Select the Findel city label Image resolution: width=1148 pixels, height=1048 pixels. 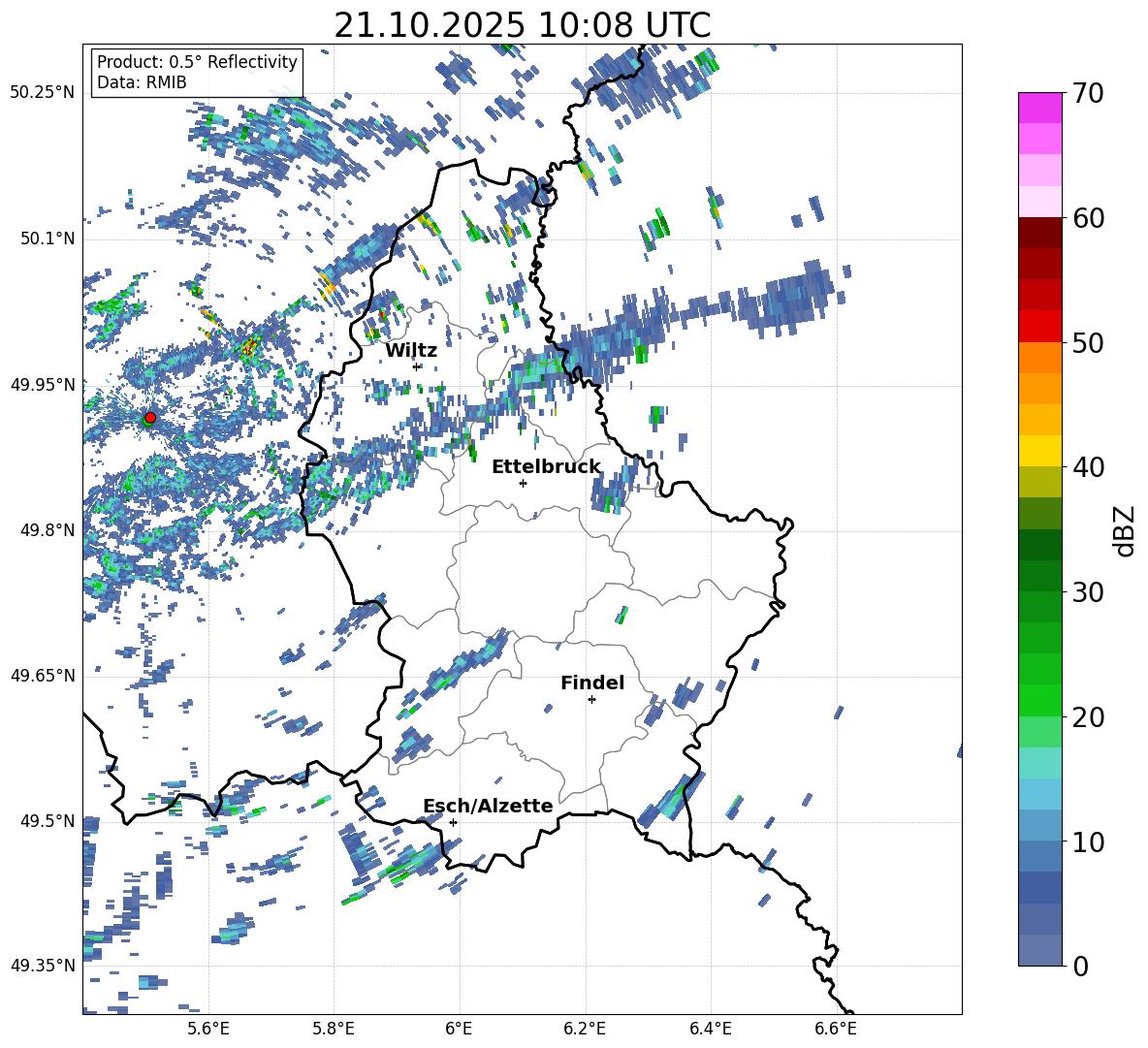point(592,683)
